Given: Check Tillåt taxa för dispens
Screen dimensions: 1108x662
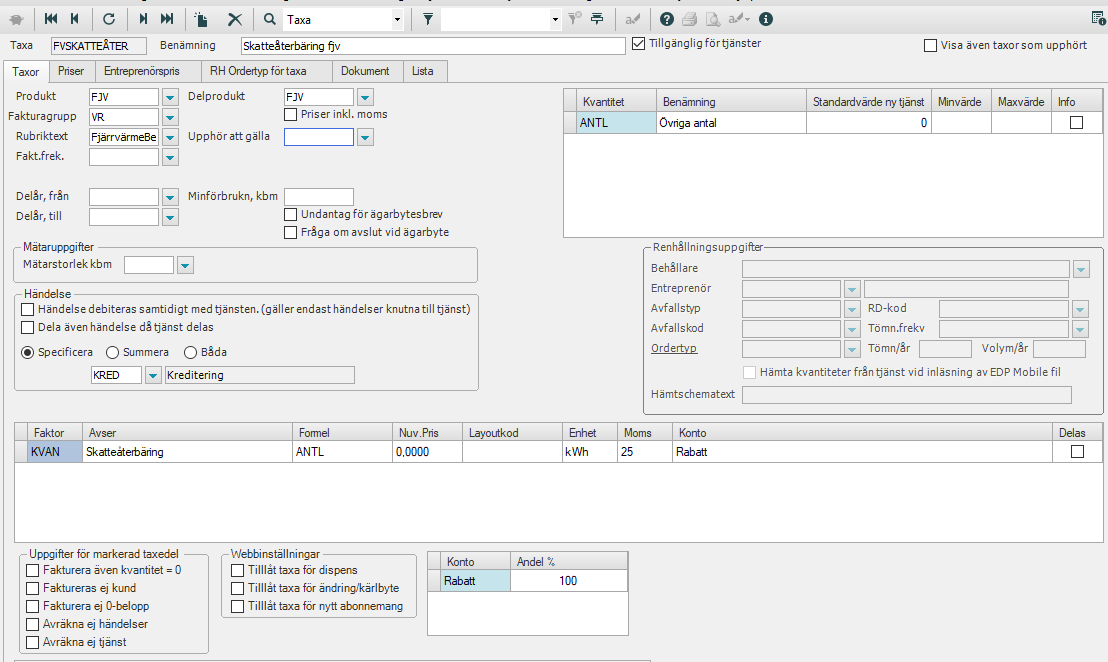Looking at the screenshot, I should (237, 570).
